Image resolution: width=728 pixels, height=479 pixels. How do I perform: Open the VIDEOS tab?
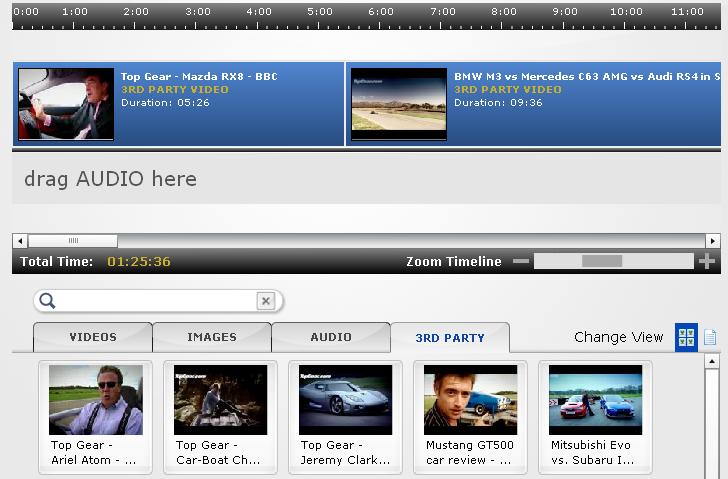pos(93,337)
